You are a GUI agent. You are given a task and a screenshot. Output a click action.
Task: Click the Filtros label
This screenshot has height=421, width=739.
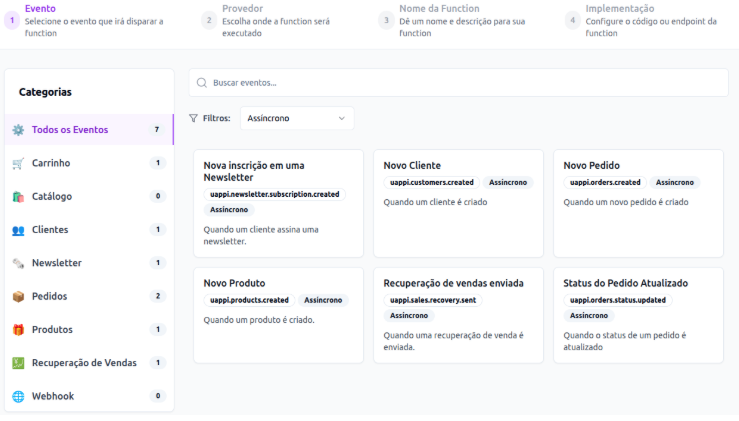(216, 118)
